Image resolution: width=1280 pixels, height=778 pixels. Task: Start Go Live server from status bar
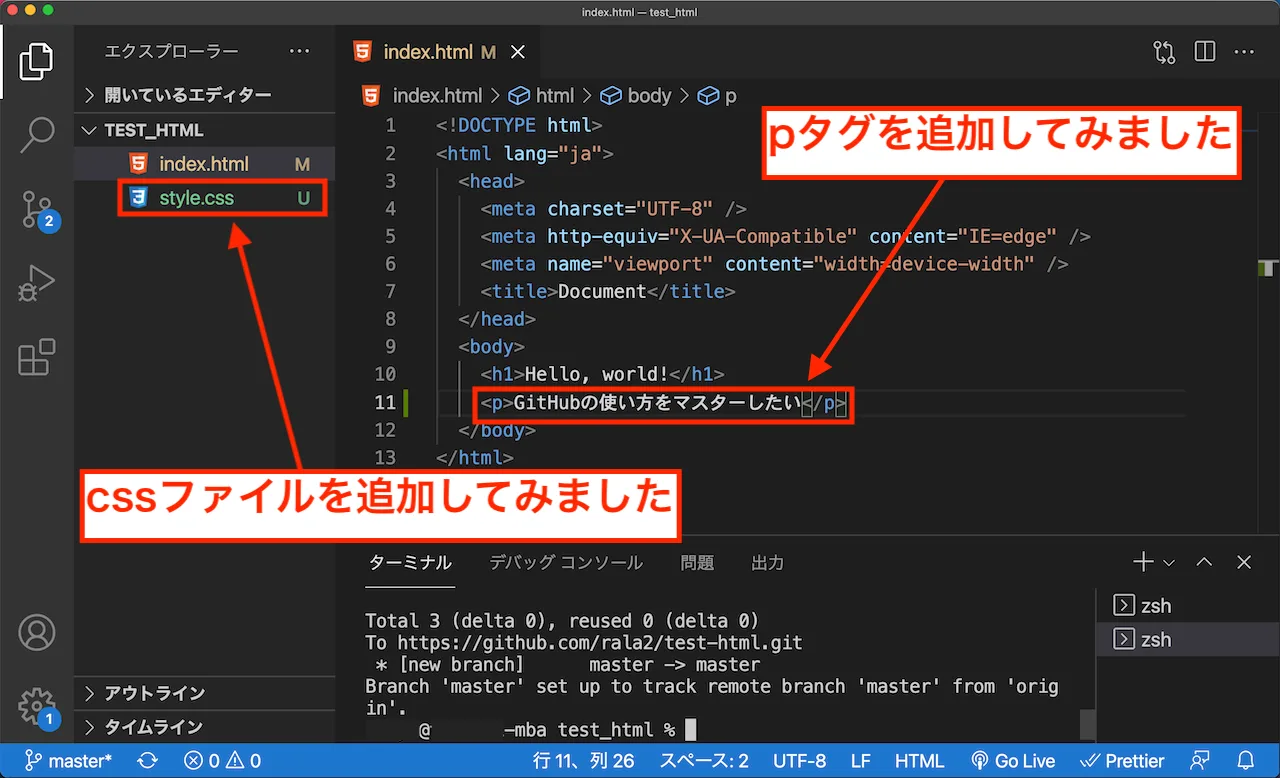[x=1013, y=761]
